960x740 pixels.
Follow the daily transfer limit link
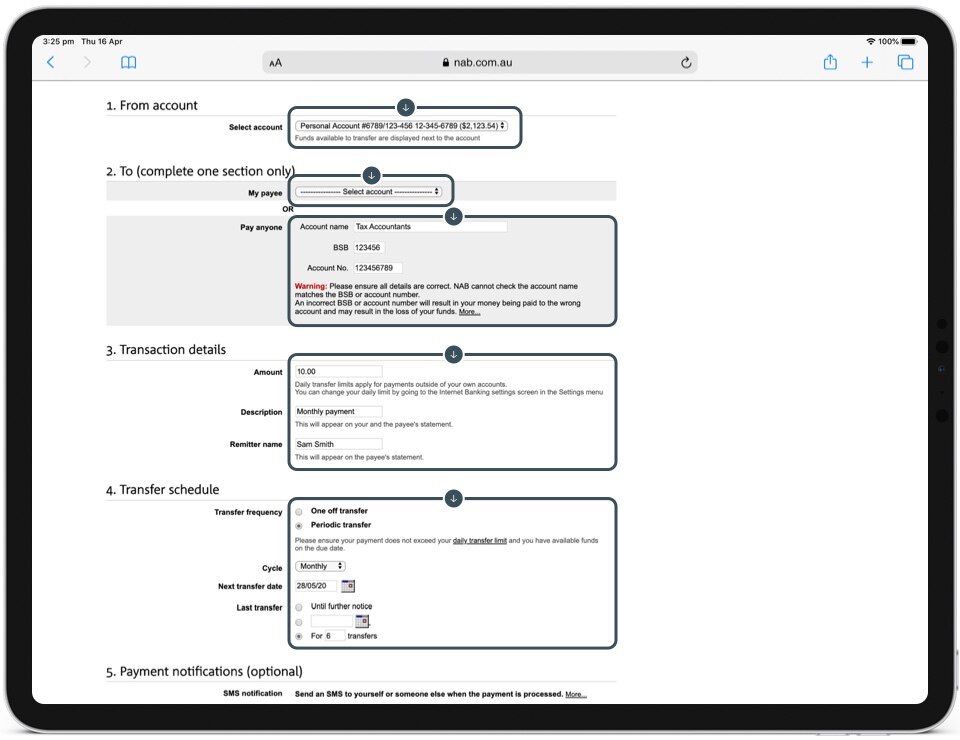click(x=480, y=540)
